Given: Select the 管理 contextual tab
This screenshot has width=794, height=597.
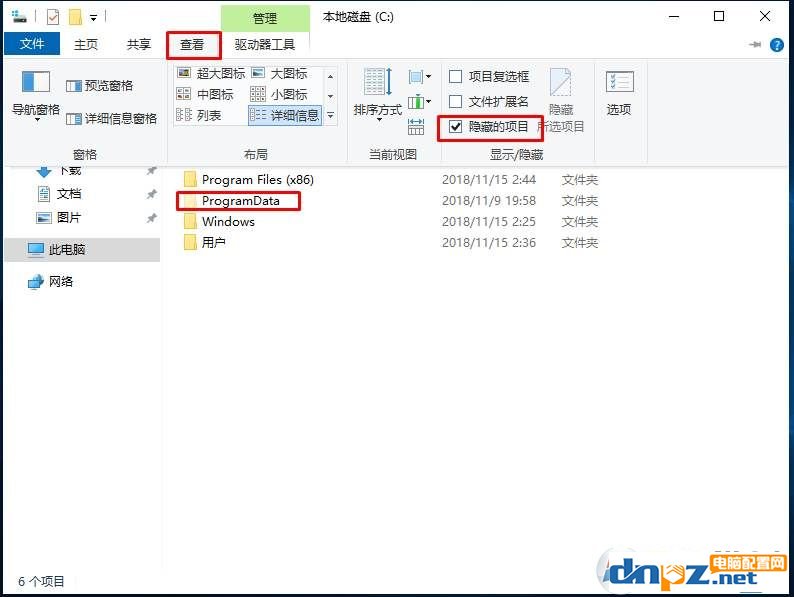Looking at the screenshot, I should pos(265,19).
